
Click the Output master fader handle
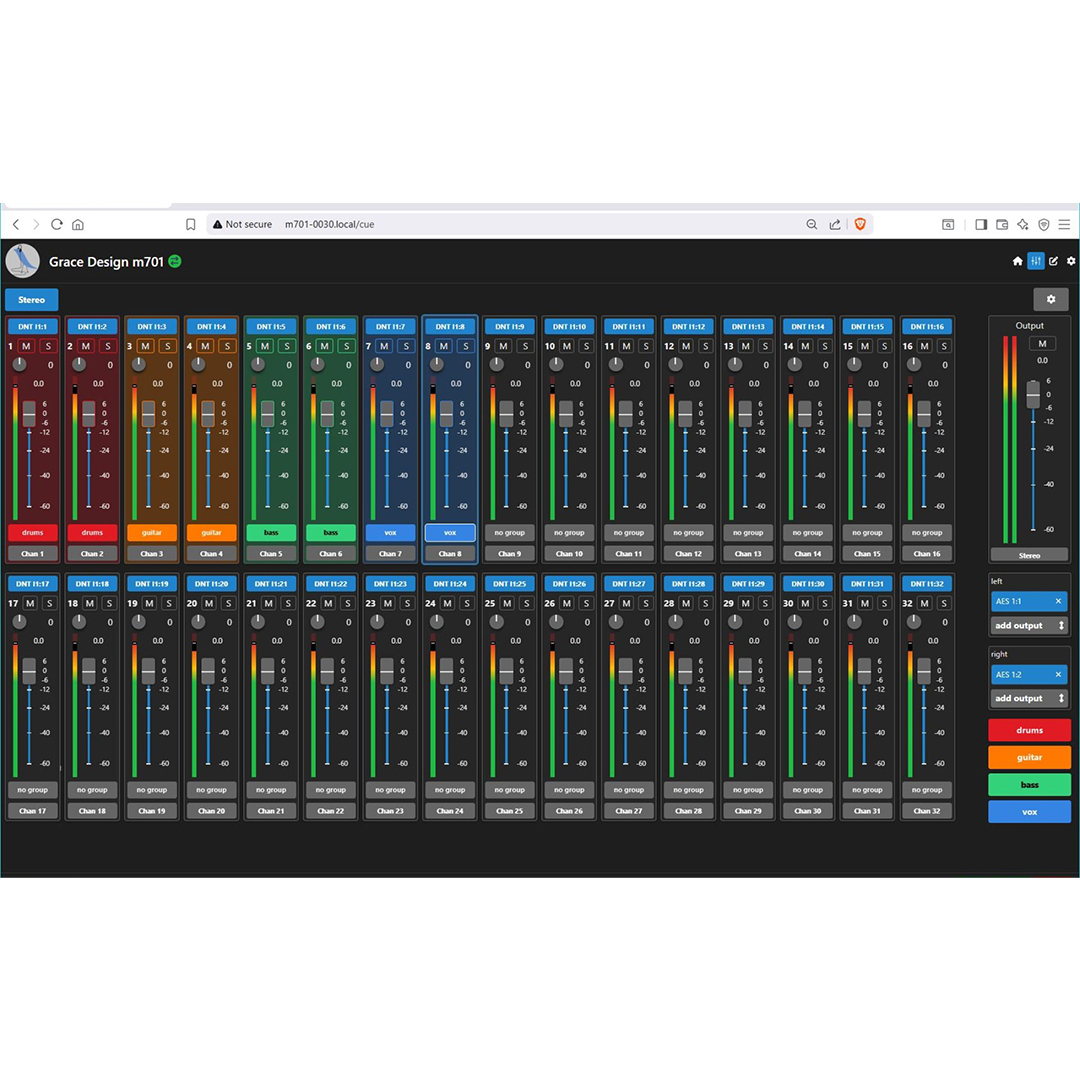(1033, 394)
